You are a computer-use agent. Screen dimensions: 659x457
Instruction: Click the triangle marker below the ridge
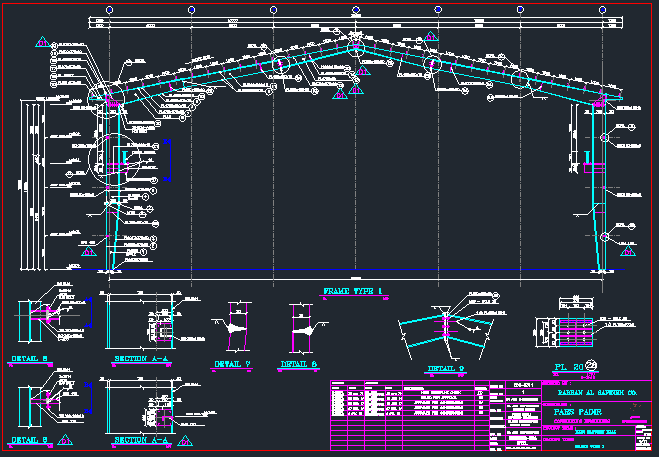(355, 90)
